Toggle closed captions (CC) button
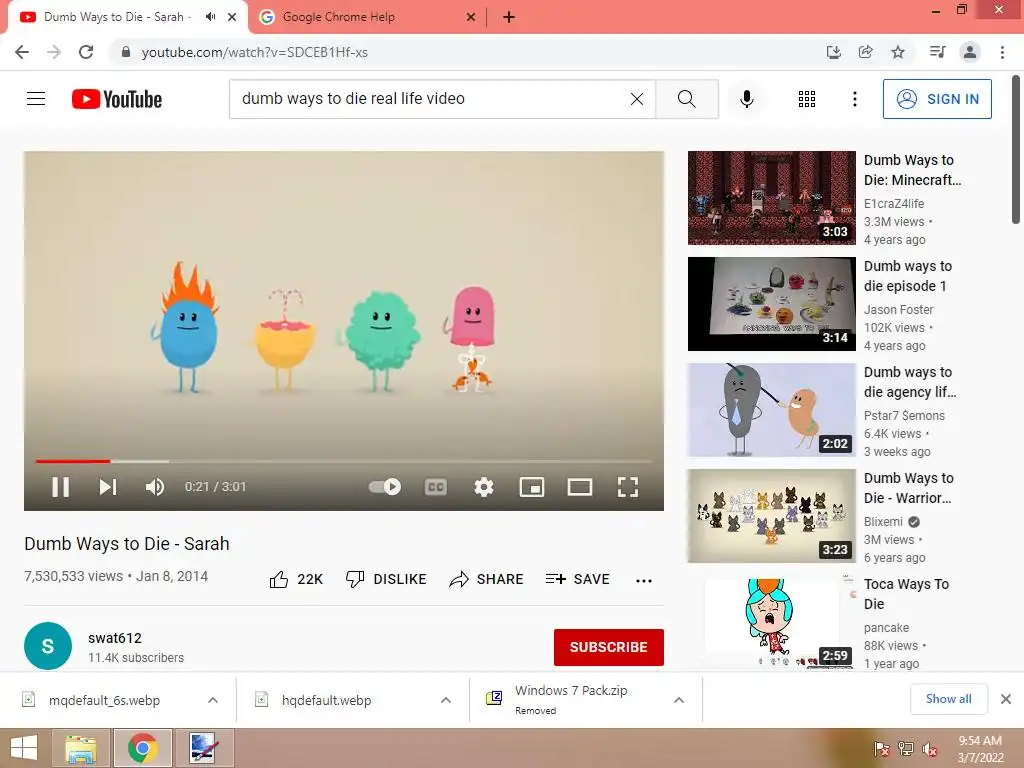 [436, 487]
